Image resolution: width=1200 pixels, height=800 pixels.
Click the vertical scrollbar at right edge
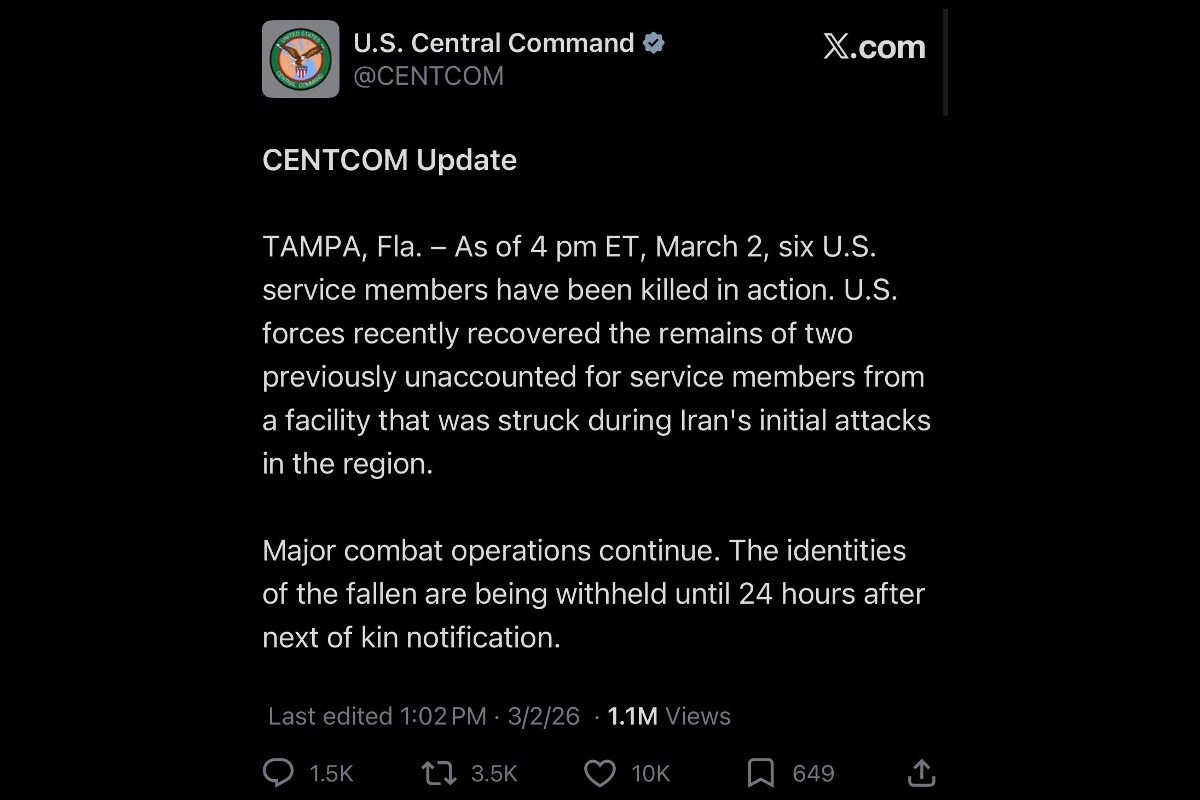point(945,62)
